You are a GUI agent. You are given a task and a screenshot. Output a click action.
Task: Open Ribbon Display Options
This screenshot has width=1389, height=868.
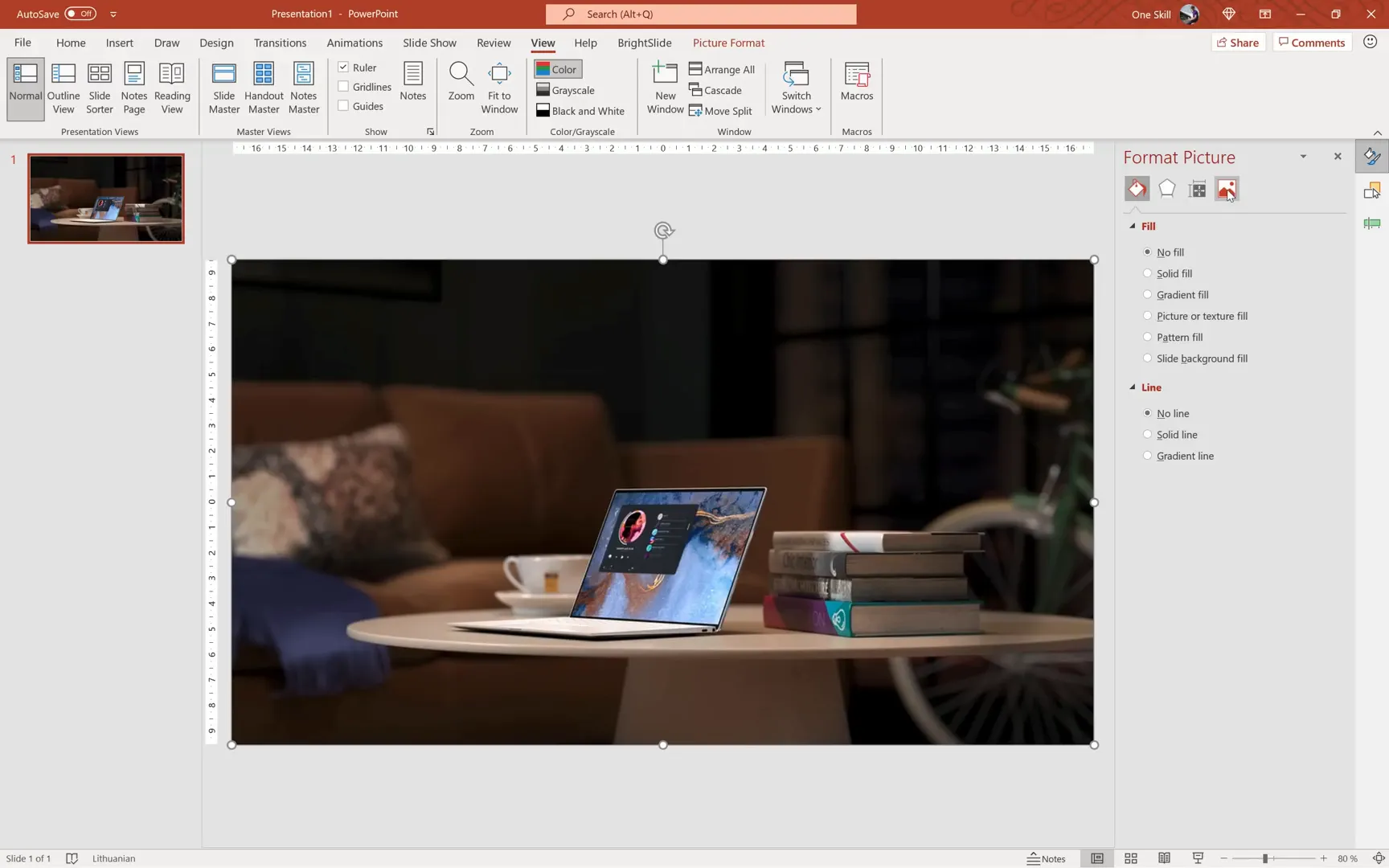[1264, 14]
